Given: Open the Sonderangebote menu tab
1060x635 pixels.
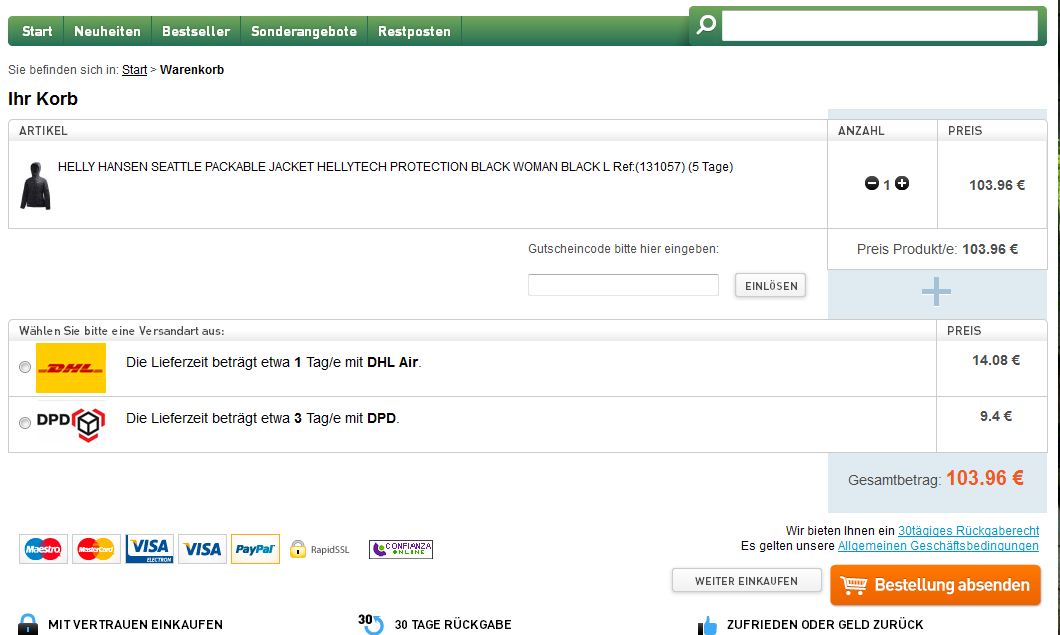Looking at the screenshot, I should tap(304, 31).
